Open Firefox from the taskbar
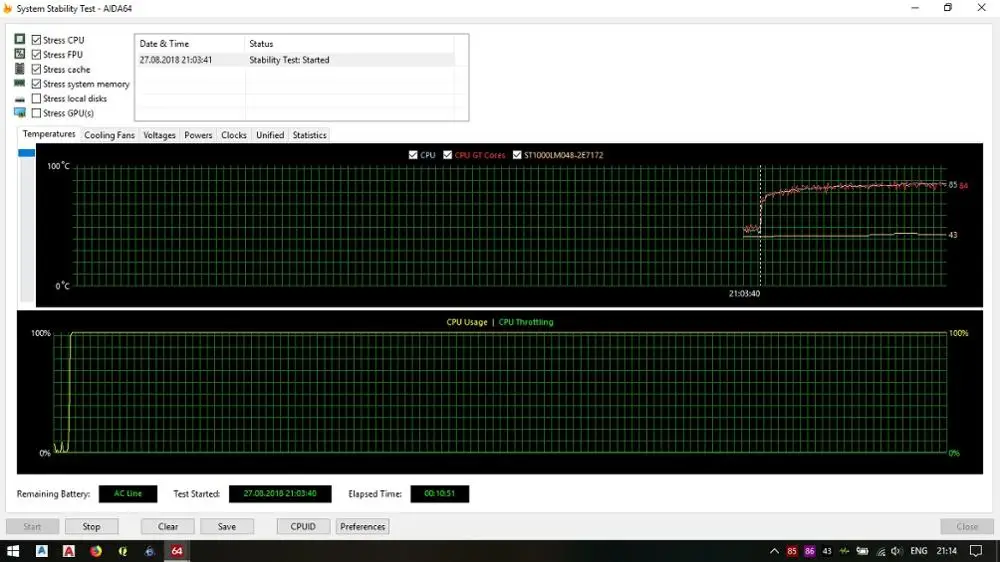 click(x=96, y=551)
